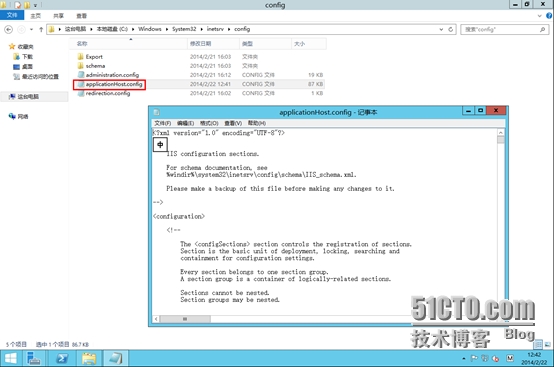Open the taskbar clock and date
The height and width of the screenshot is (367, 554).
[534, 359]
